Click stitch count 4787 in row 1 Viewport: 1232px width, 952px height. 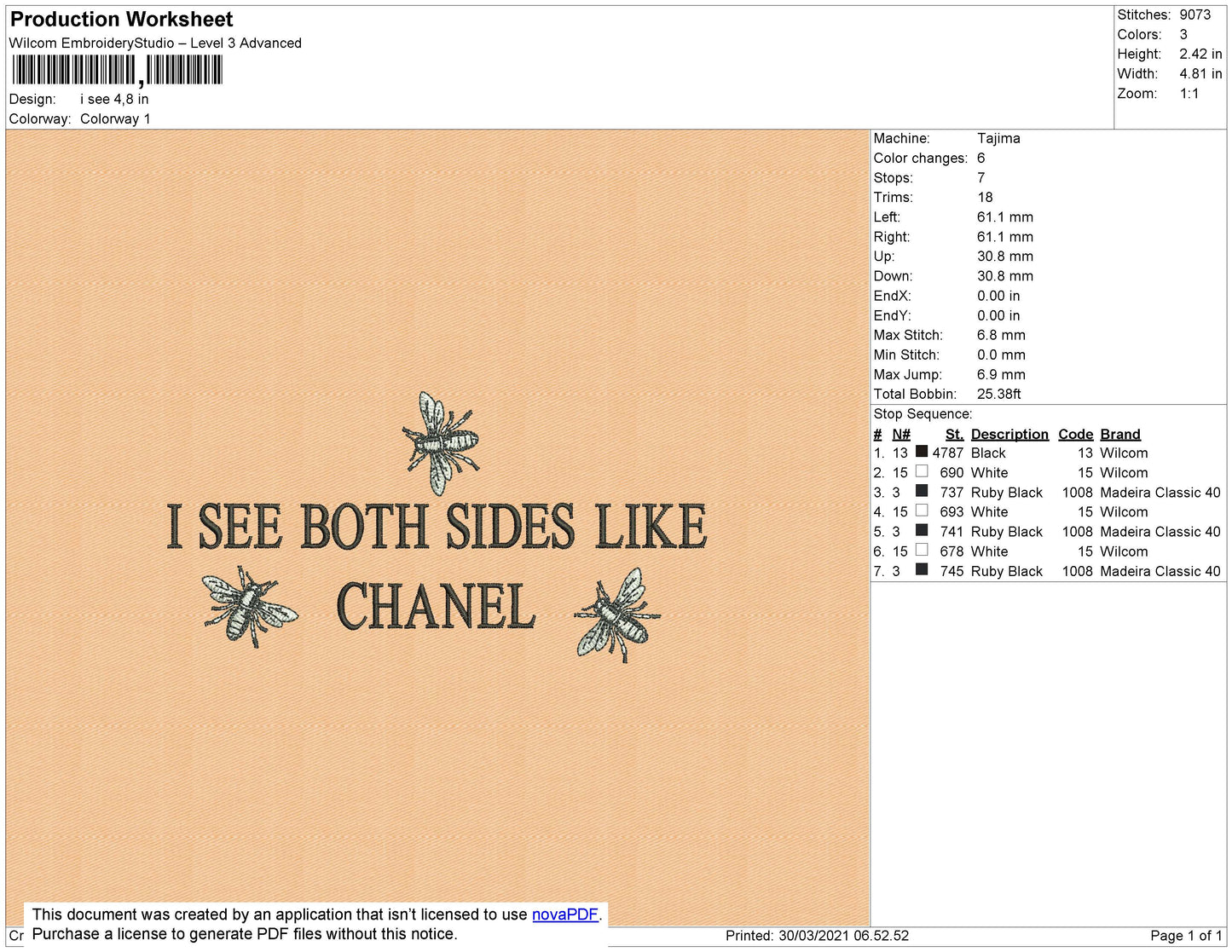pos(948,453)
